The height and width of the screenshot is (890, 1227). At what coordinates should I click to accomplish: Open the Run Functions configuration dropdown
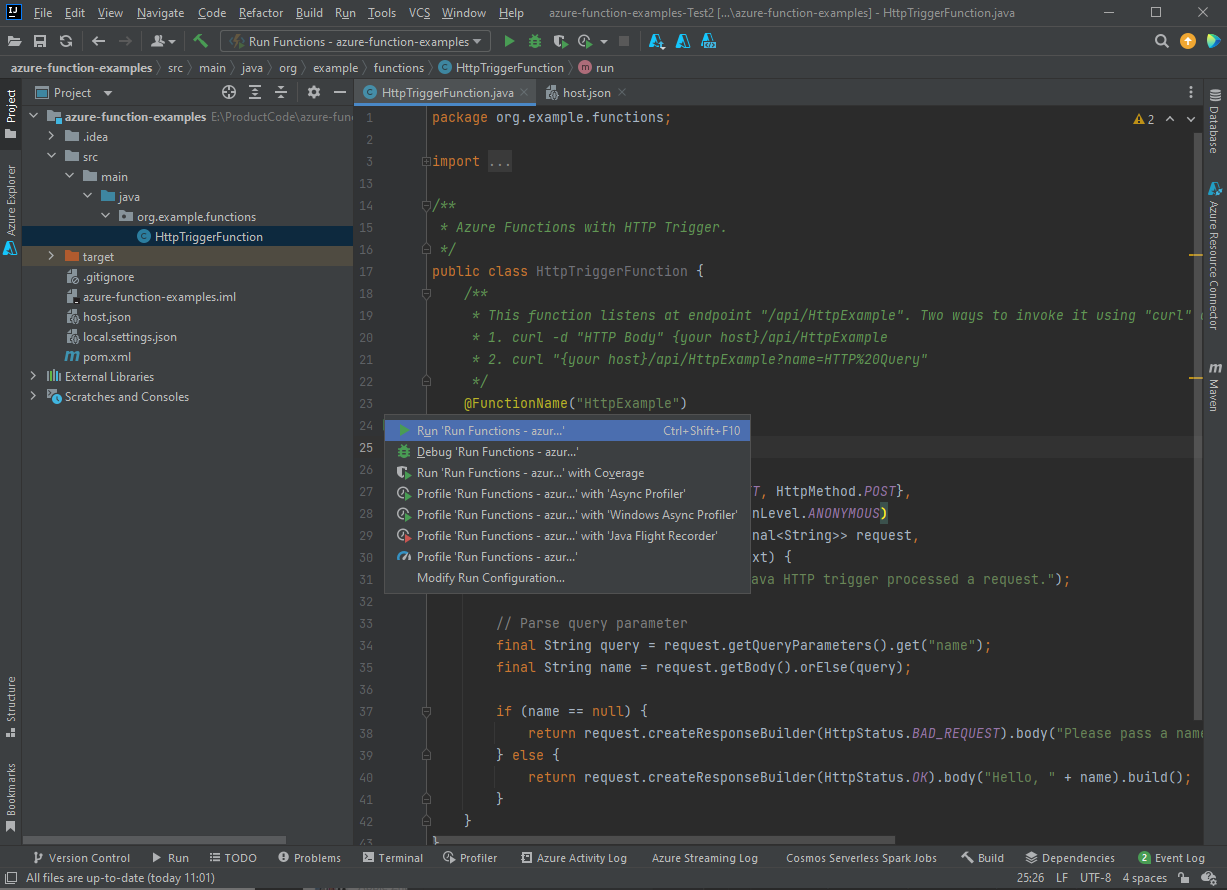(355, 41)
